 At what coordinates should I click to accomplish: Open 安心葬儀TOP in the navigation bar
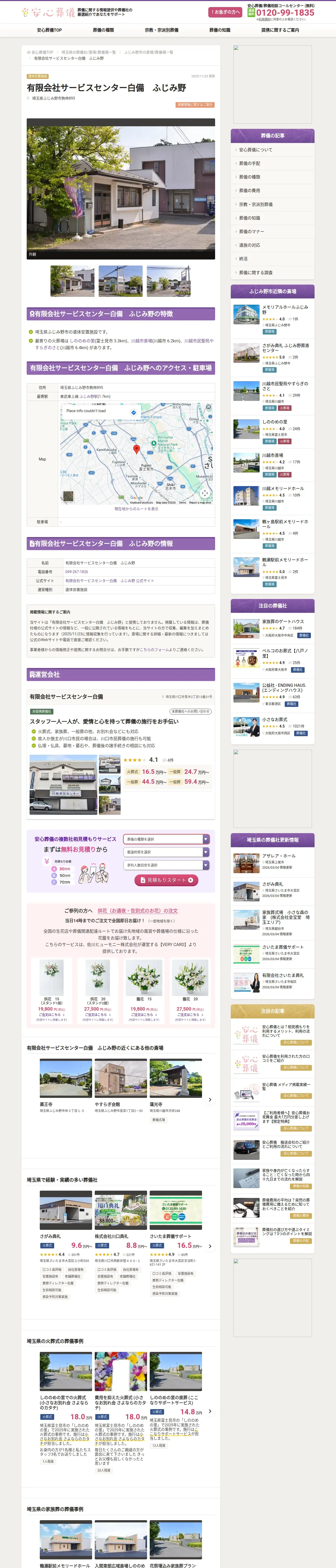(49, 30)
